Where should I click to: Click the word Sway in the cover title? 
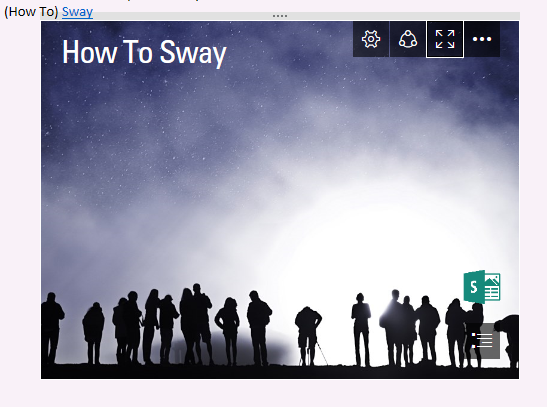(193, 53)
